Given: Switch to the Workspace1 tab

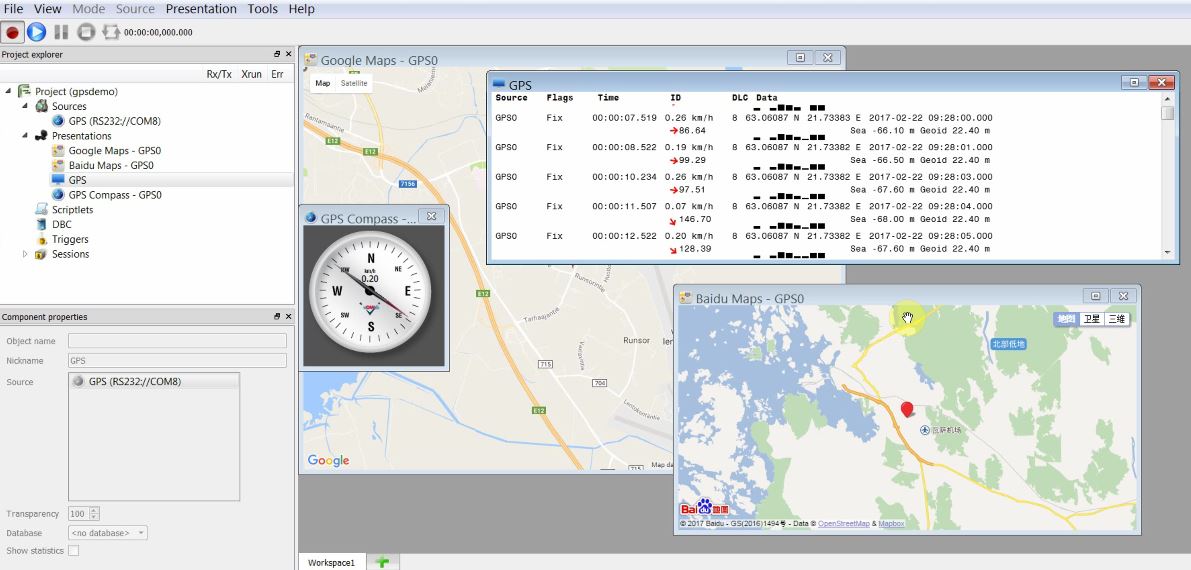Looking at the screenshot, I should pos(331,562).
